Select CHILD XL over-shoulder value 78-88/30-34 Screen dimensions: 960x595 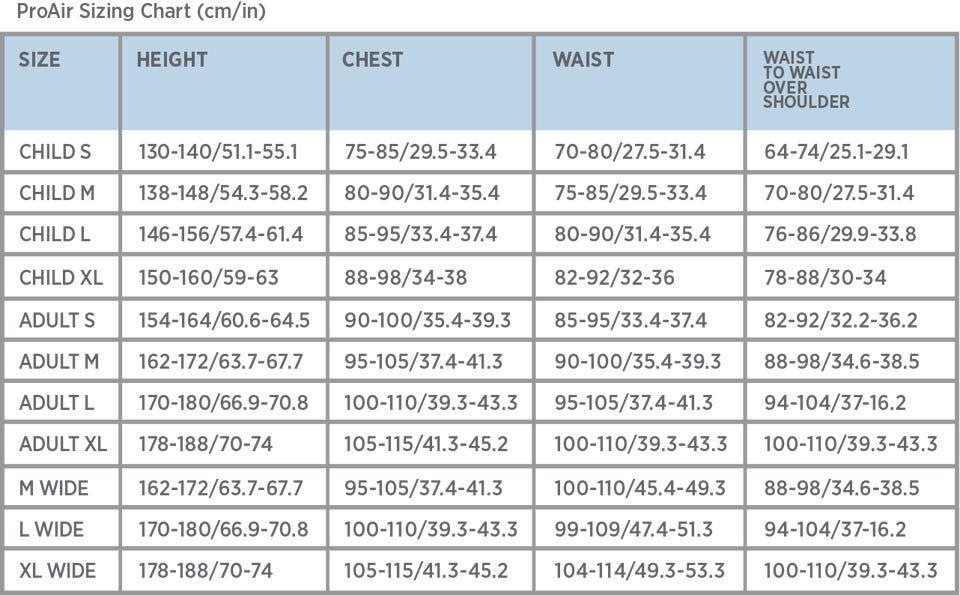[x=825, y=277]
